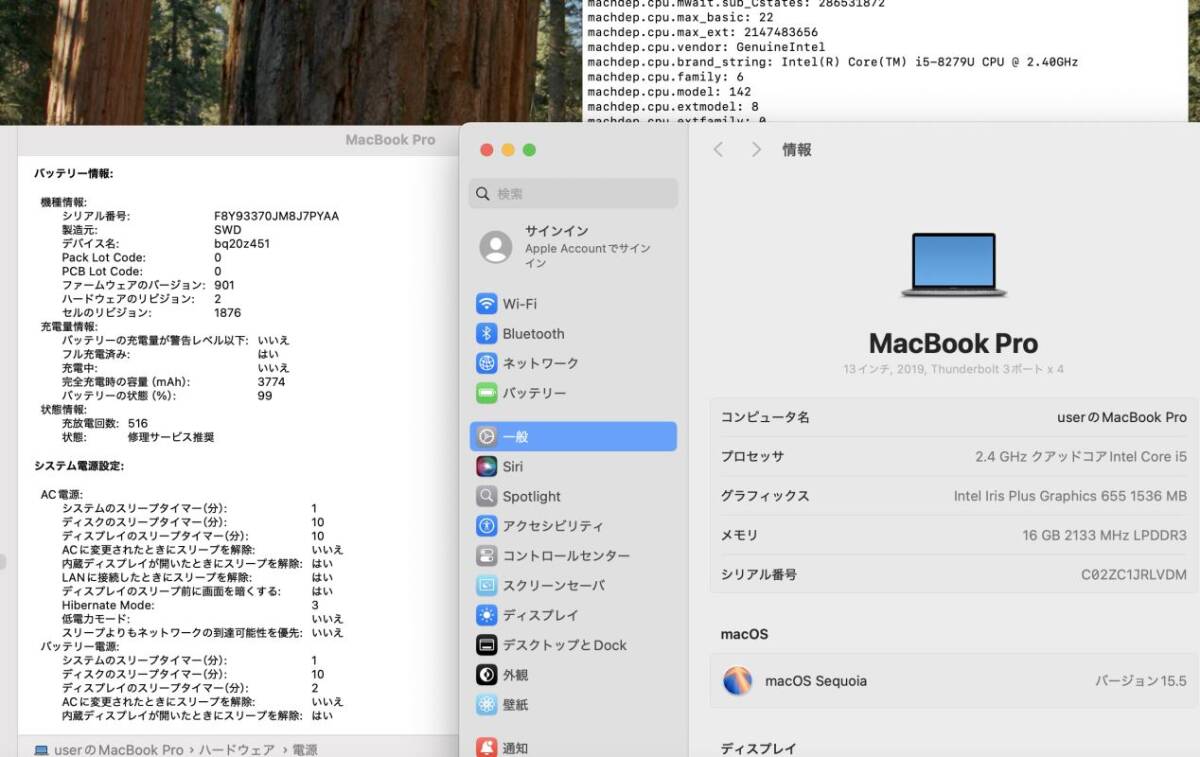Select the Bluetooth icon in sidebar
1200x757 pixels.
[487, 334]
